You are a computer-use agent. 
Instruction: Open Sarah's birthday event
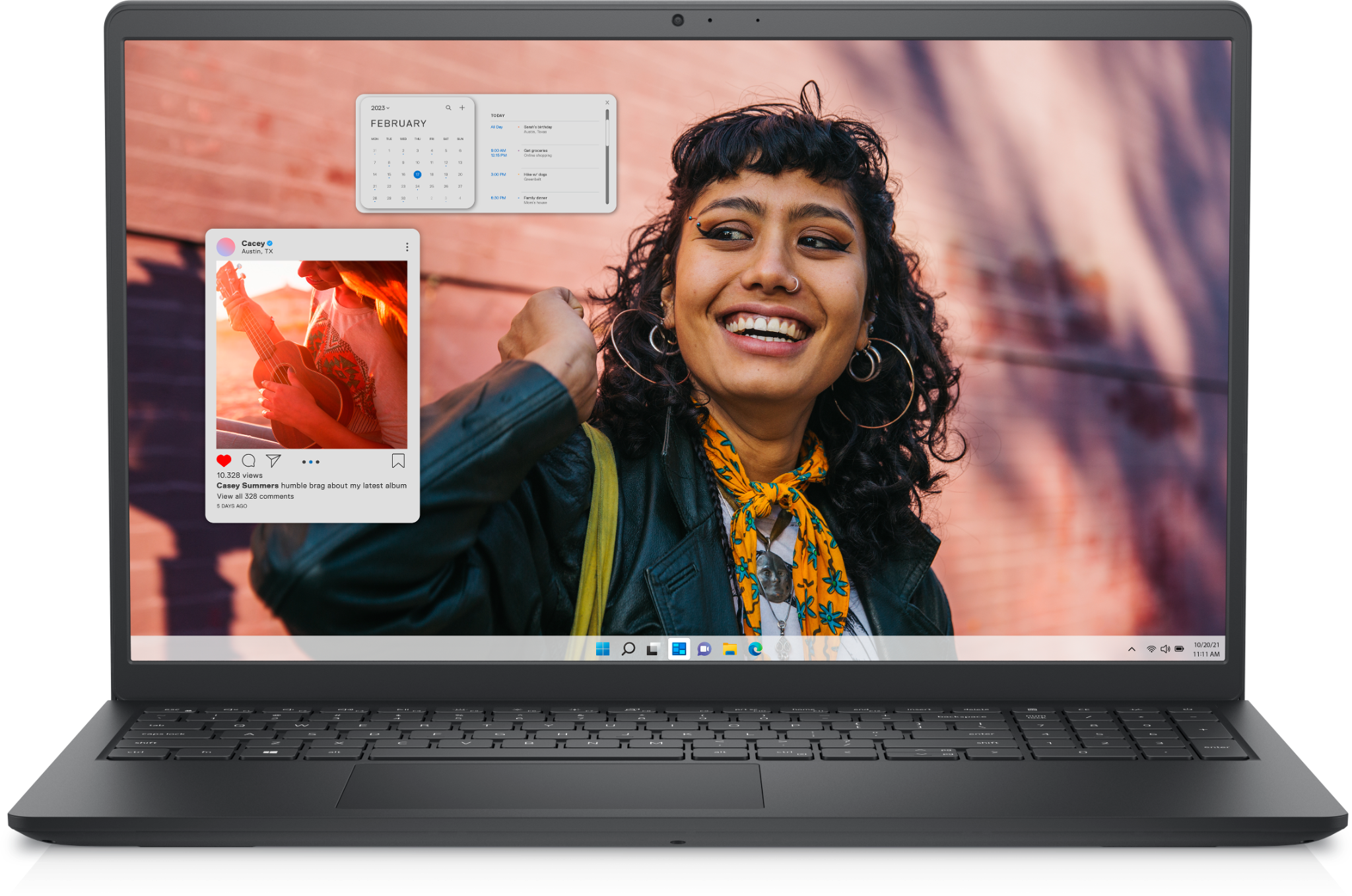538,129
